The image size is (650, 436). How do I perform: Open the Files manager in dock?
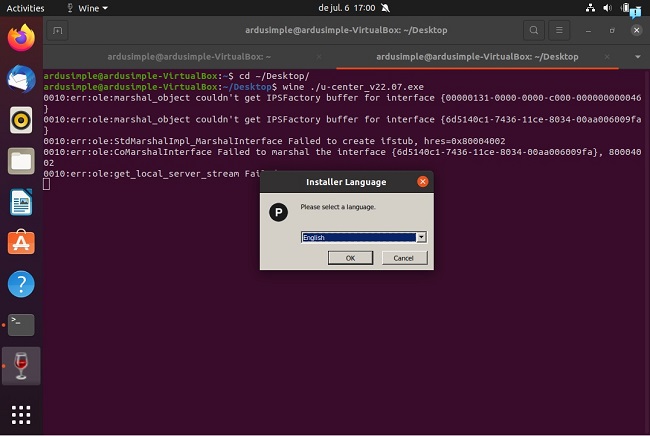click(x=21, y=161)
